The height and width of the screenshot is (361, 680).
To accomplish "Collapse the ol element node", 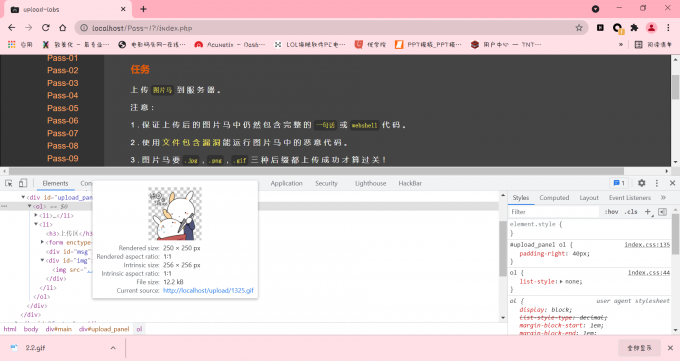I will [29, 207].
